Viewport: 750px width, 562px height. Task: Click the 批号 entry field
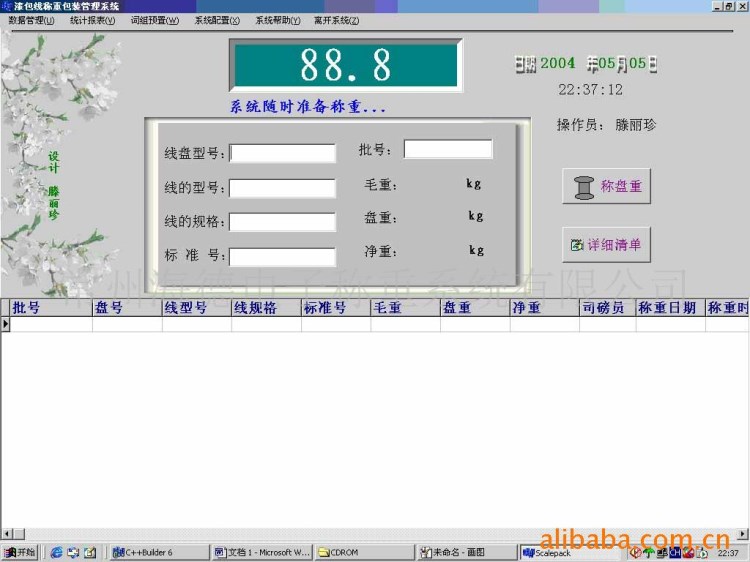click(x=448, y=149)
